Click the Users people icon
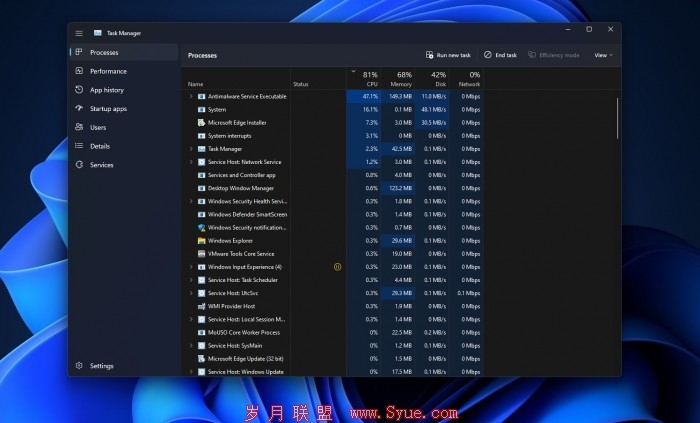This screenshot has width=700, height=423. (79, 127)
